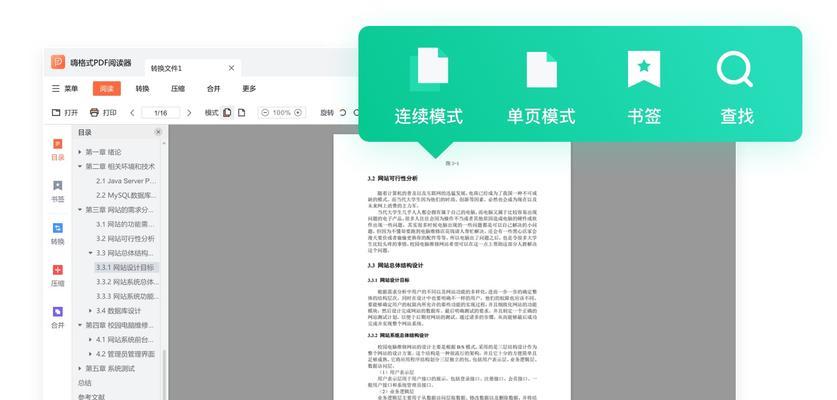Open outline entry 3.3.3 网站系统功能

(x=127, y=296)
